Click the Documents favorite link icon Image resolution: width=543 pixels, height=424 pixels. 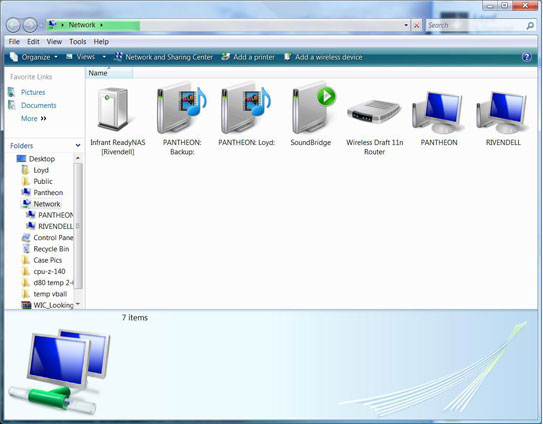click(12, 105)
